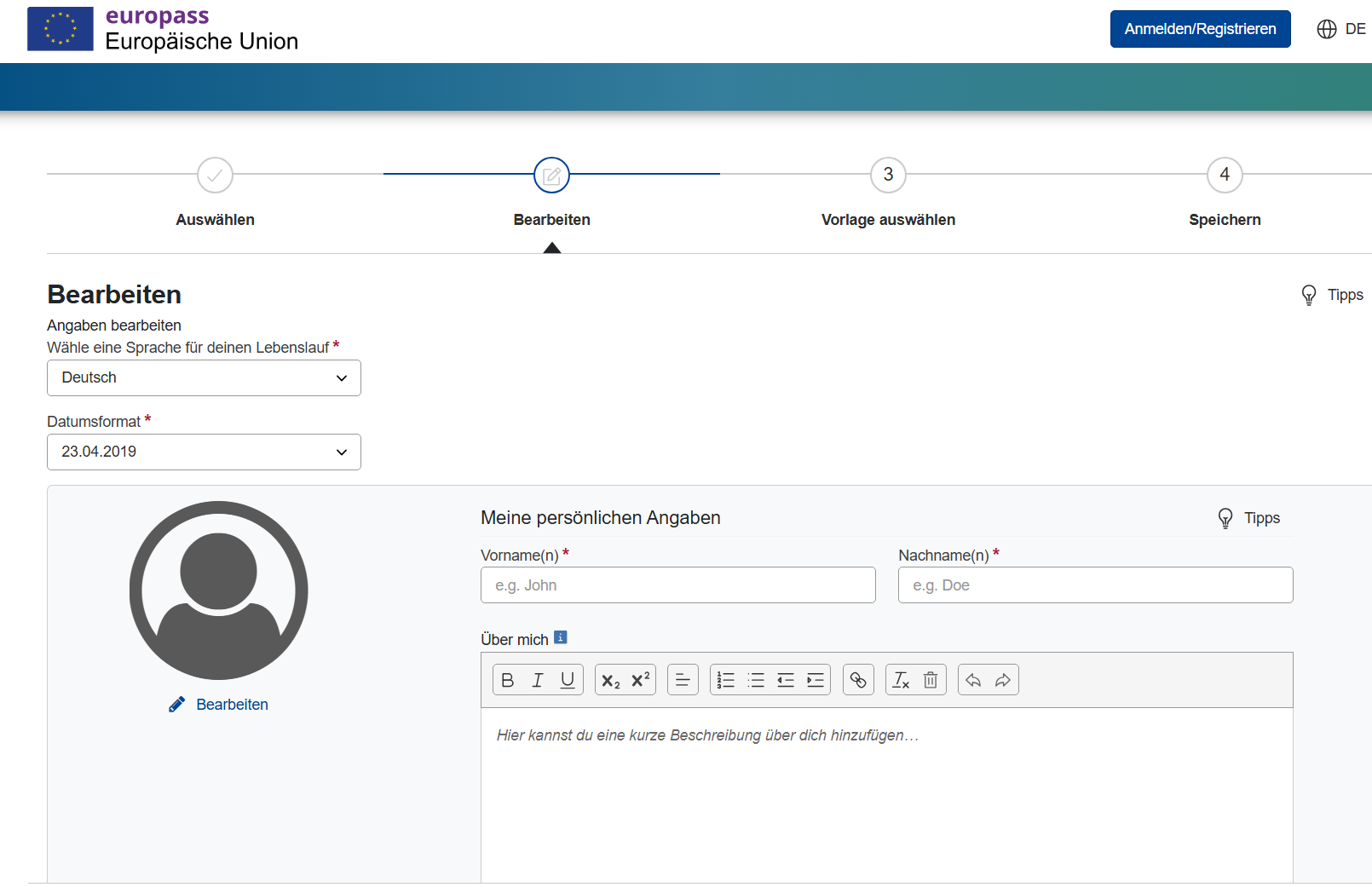
Task: Apply superscript formatting
Action: tap(640, 680)
